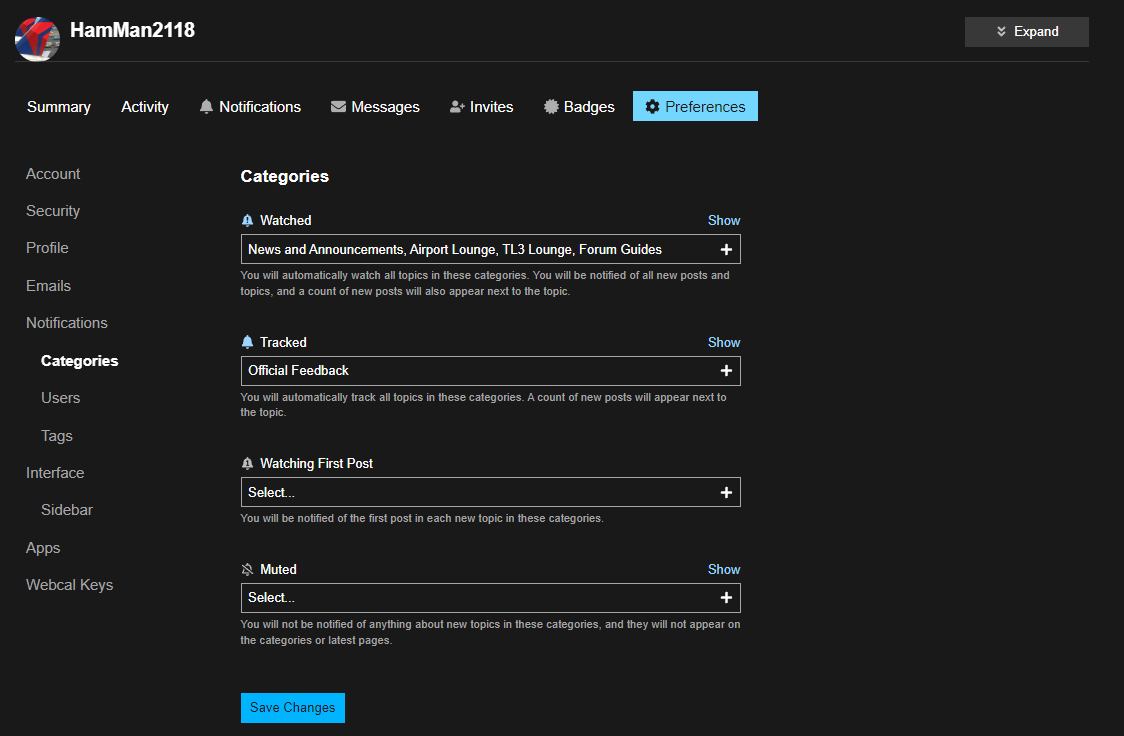Click the envelope icon on Messages tab
1124x736 pixels.
pyautogui.click(x=338, y=107)
